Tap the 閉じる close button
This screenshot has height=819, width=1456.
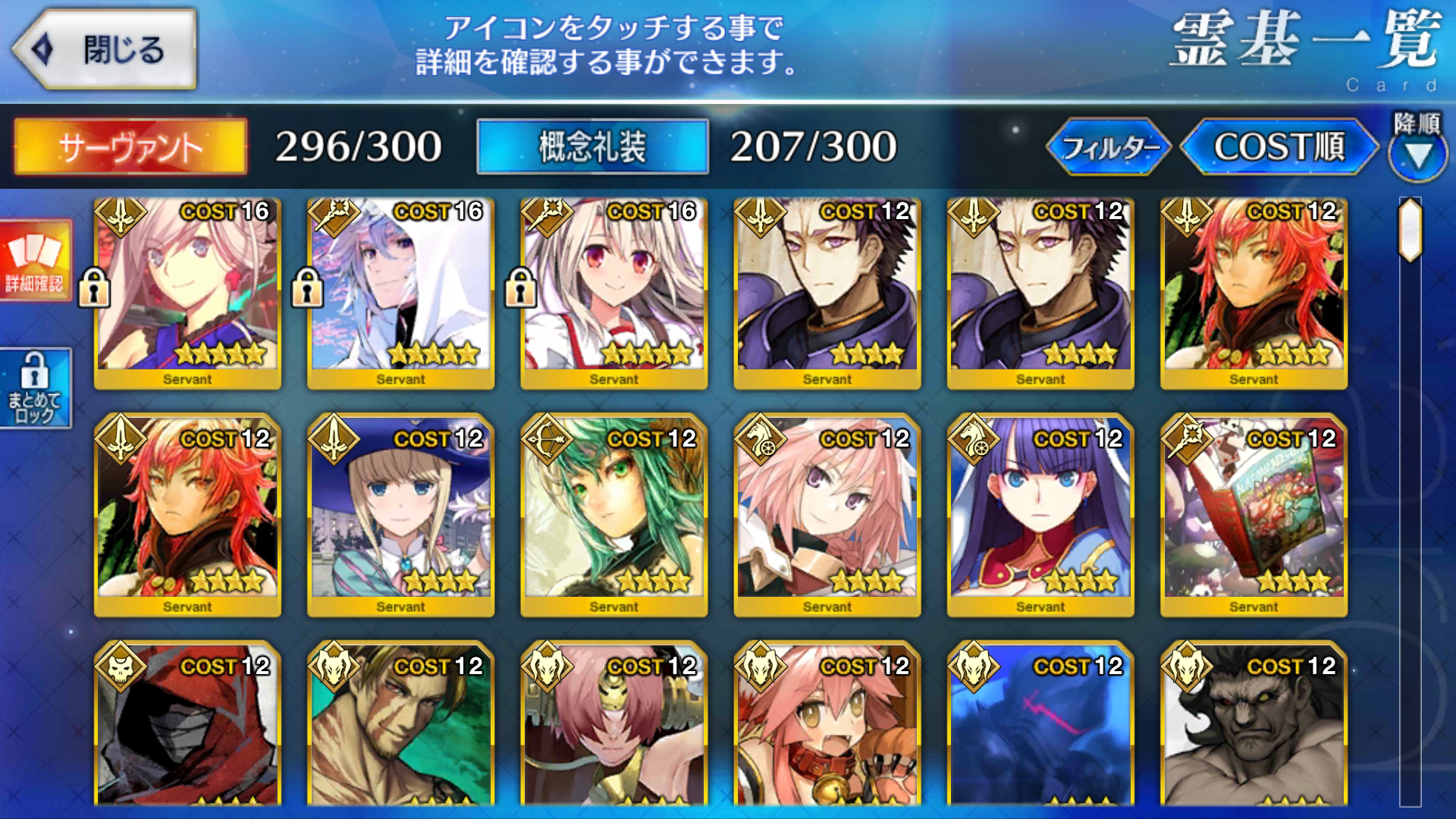point(105,49)
